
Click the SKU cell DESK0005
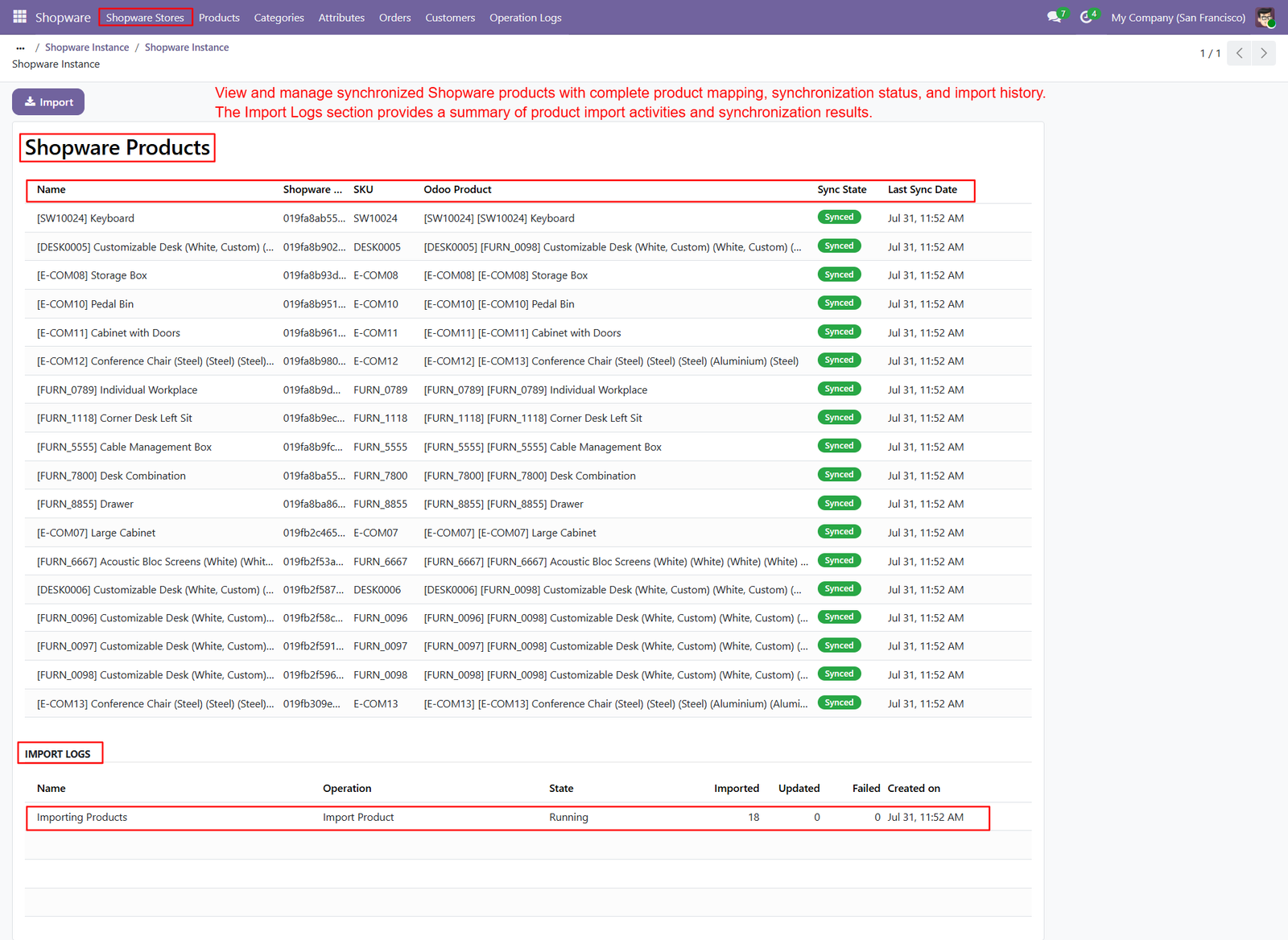[377, 247]
